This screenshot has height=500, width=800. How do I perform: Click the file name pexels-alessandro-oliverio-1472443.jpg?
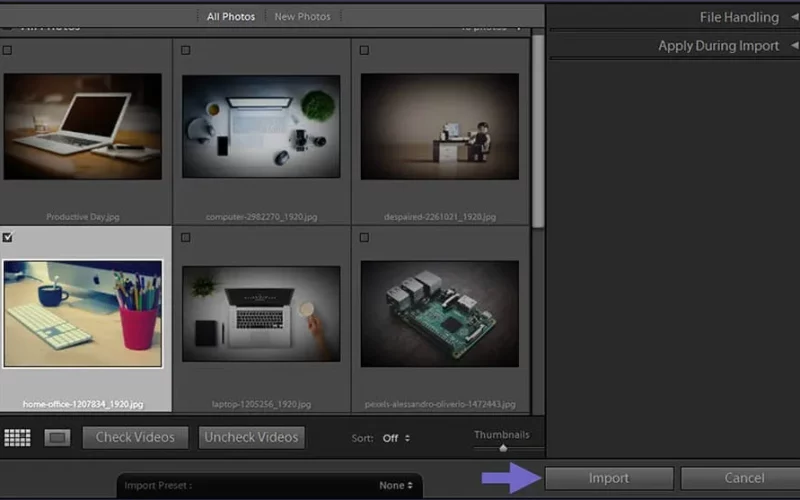point(440,404)
